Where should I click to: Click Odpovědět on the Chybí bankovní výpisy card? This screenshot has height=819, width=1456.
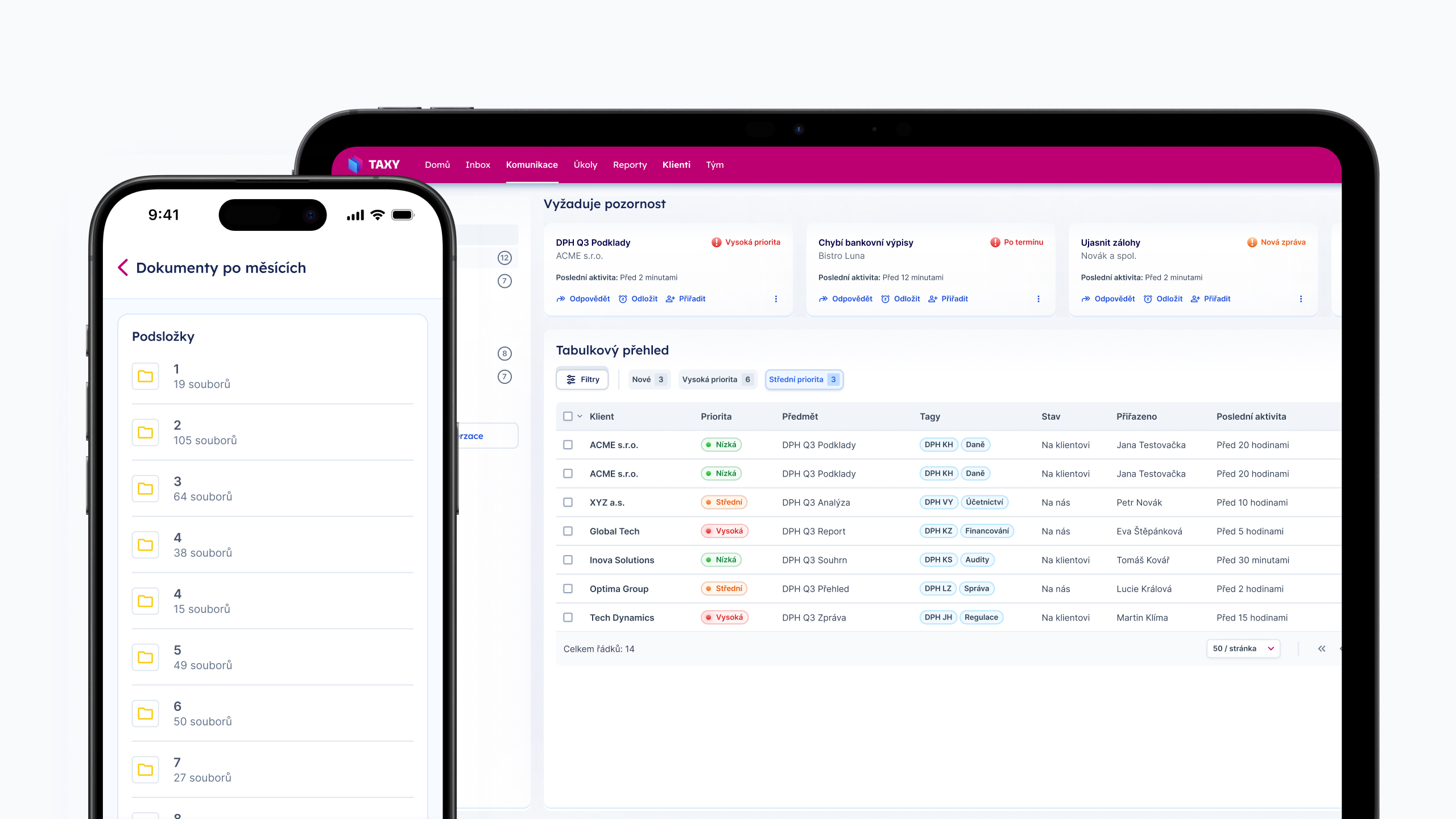click(x=851, y=299)
